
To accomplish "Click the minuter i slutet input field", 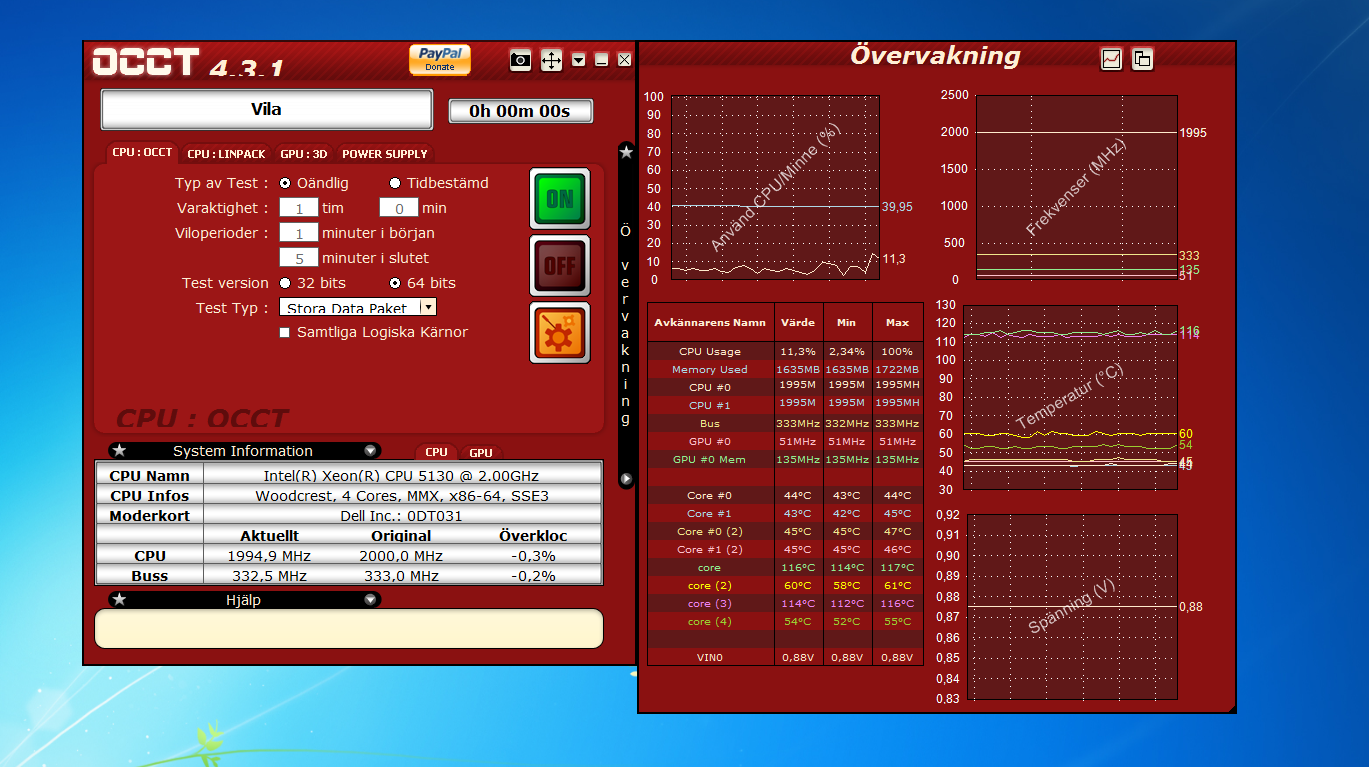I will pos(299,258).
